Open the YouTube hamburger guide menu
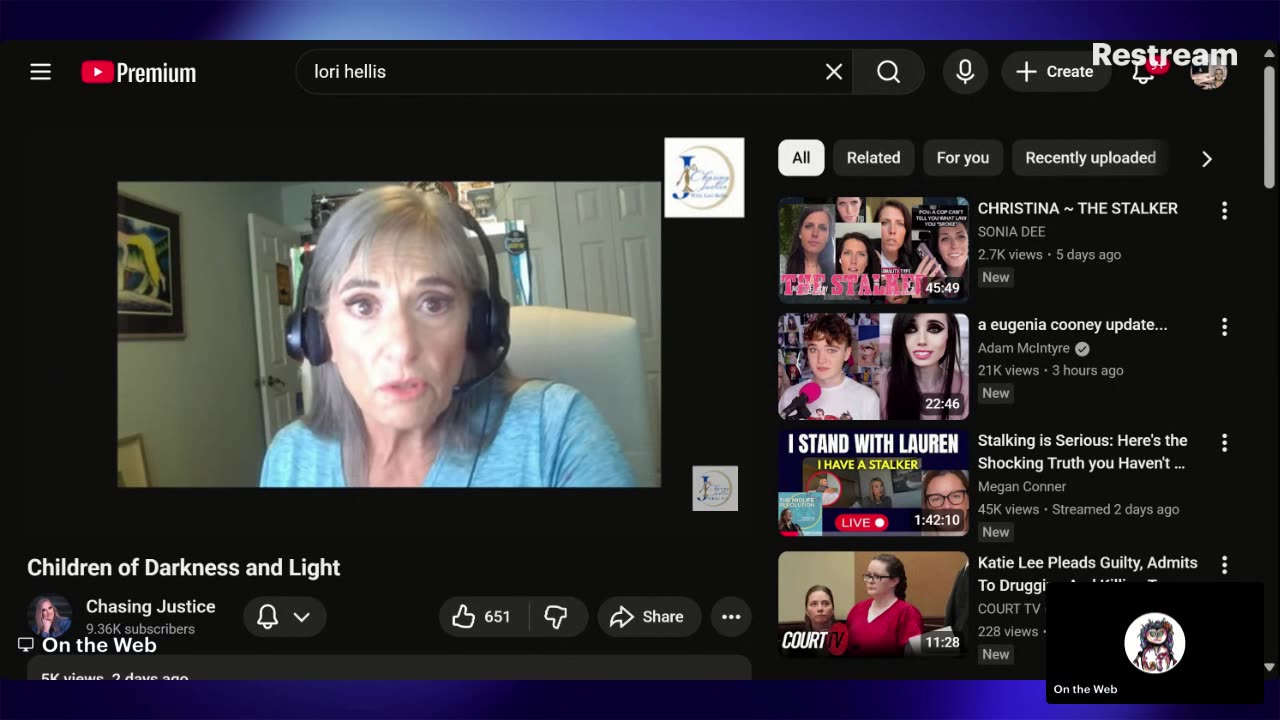 [40, 72]
